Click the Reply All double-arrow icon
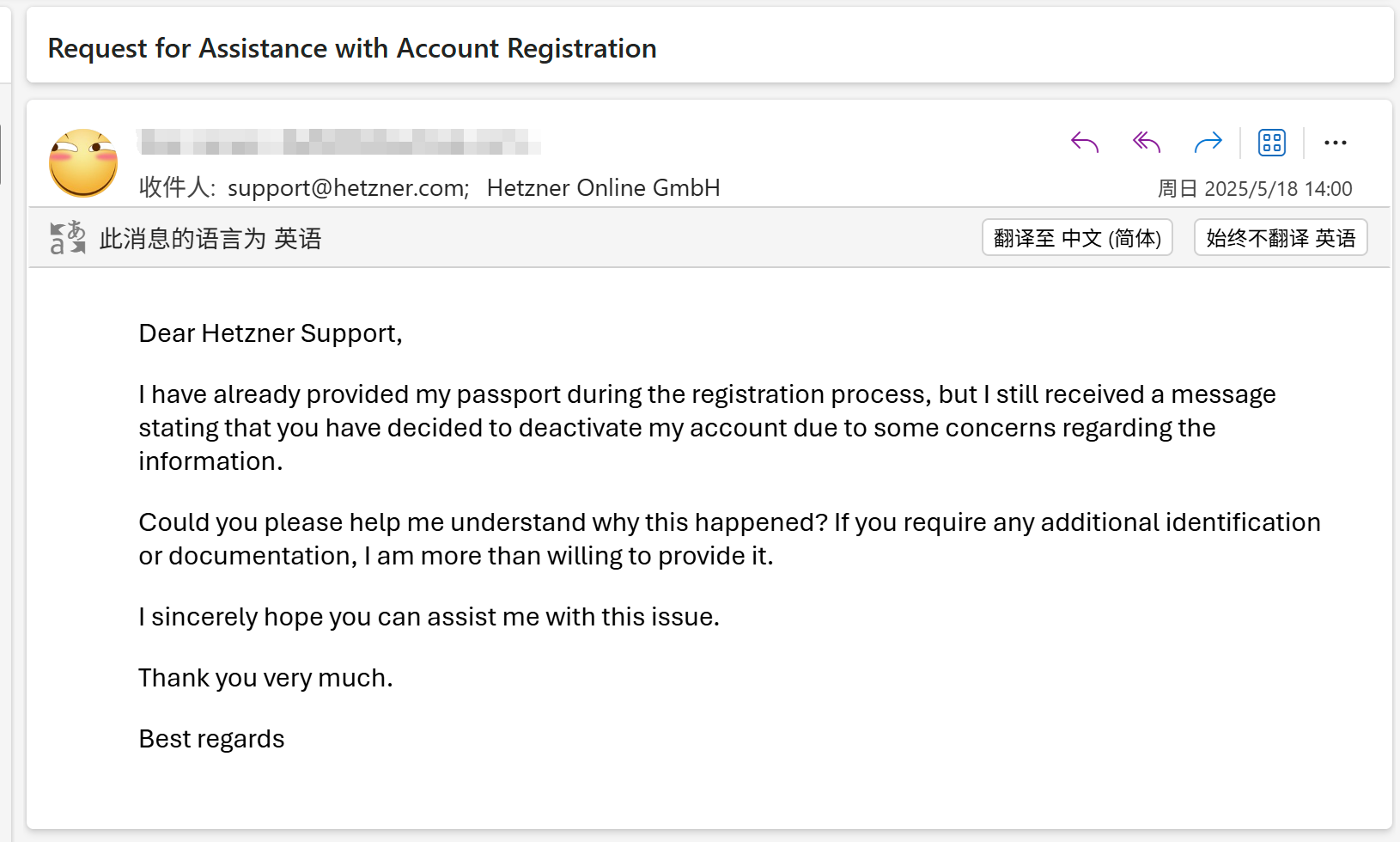This screenshot has width=1400, height=842. (x=1147, y=143)
